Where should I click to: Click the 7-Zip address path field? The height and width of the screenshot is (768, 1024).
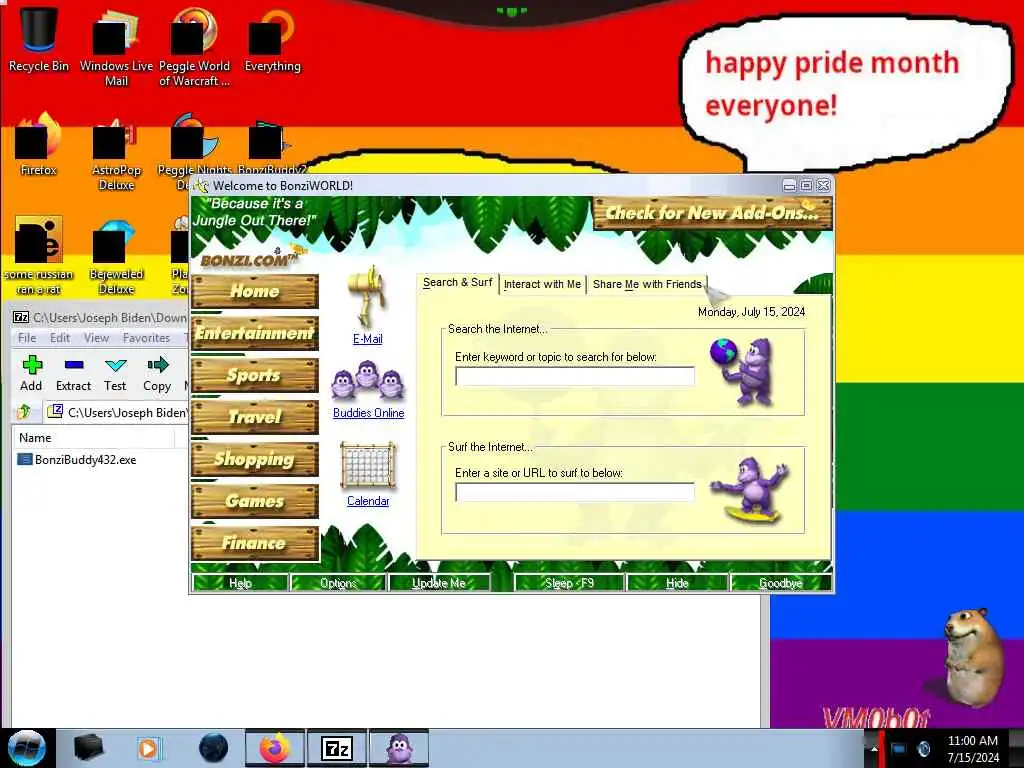(116, 412)
